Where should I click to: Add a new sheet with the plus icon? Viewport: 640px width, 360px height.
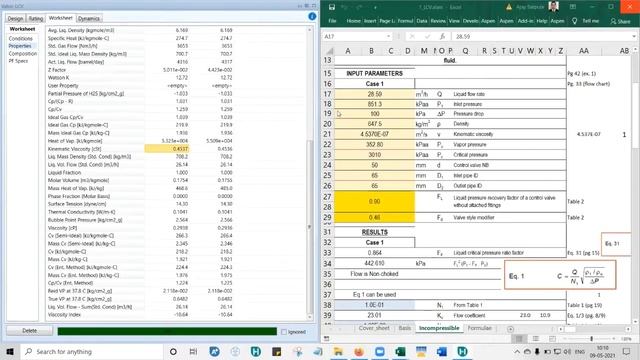pos(510,329)
